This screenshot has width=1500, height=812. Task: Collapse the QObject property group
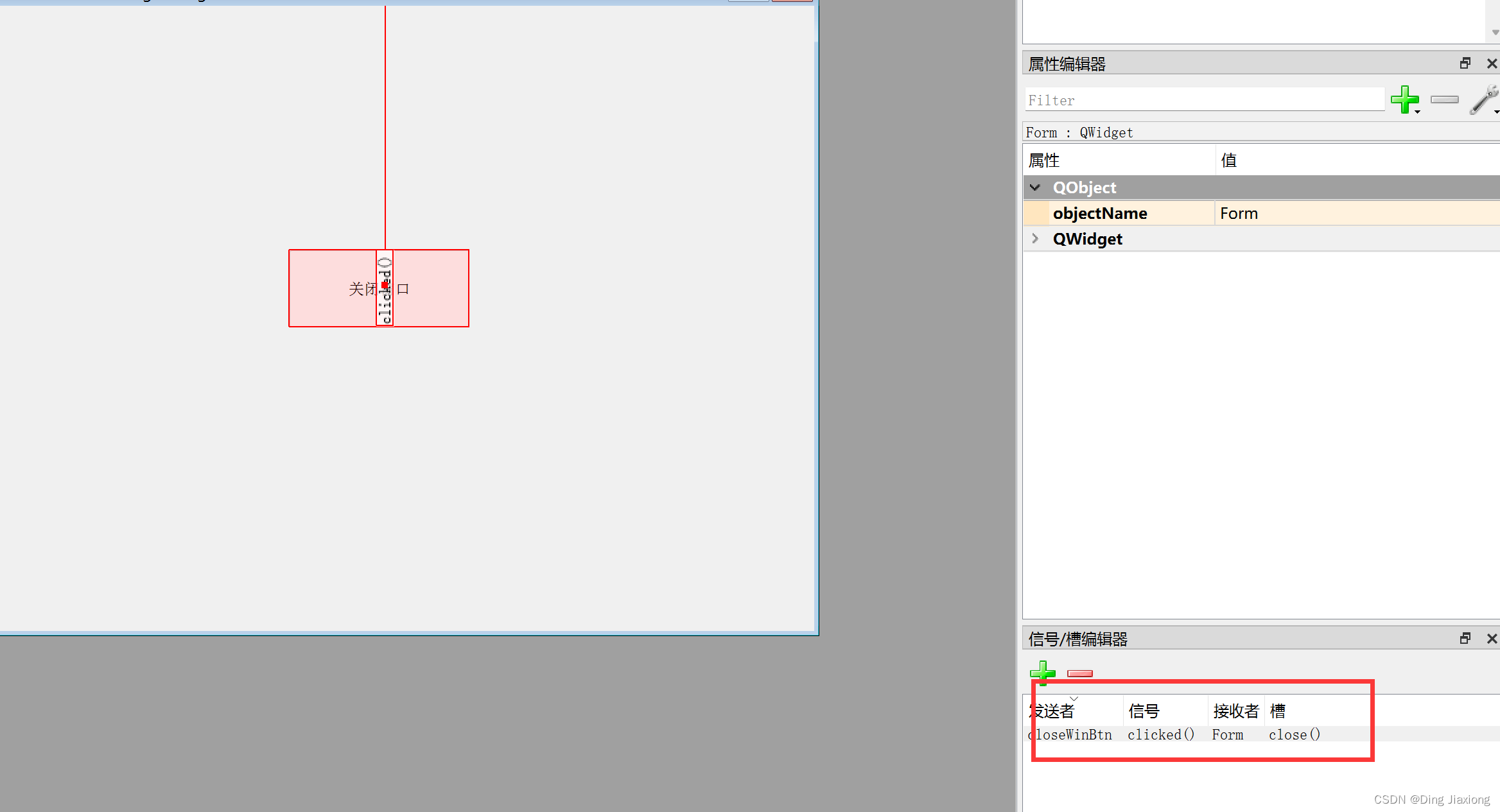coord(1034,187)
